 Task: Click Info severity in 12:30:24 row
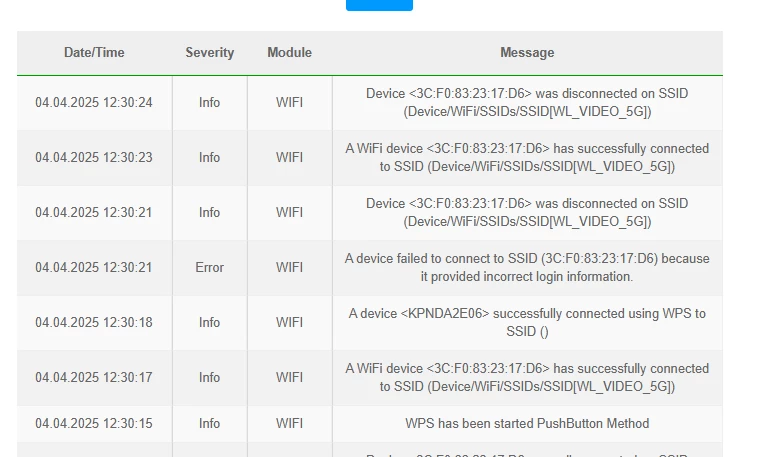click(209, 103)
